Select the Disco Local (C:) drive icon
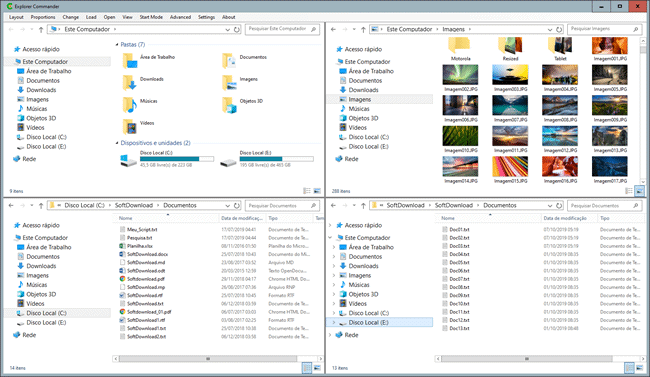 (129, 160)
